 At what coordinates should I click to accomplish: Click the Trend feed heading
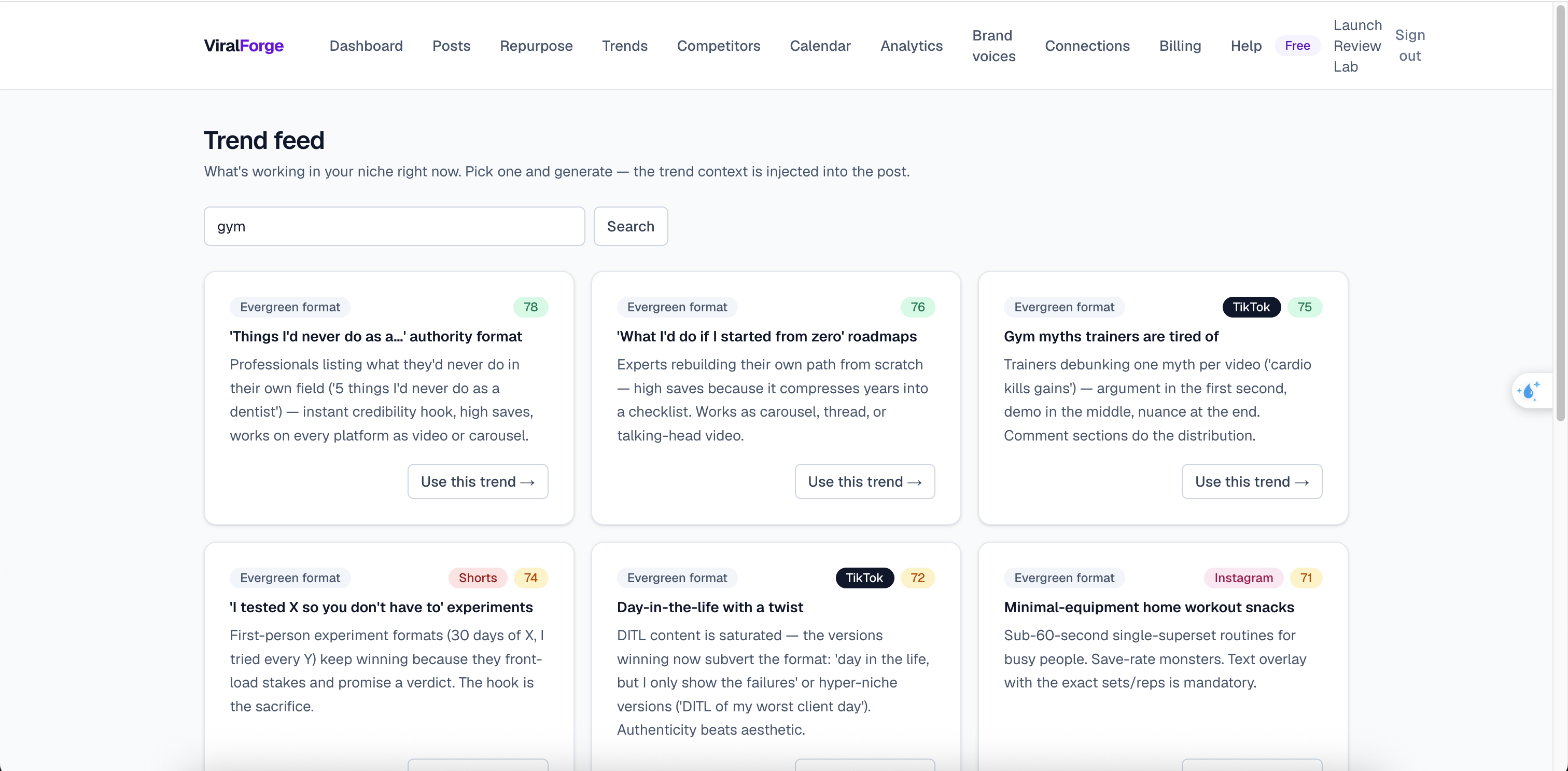click(x=263, y=141)
